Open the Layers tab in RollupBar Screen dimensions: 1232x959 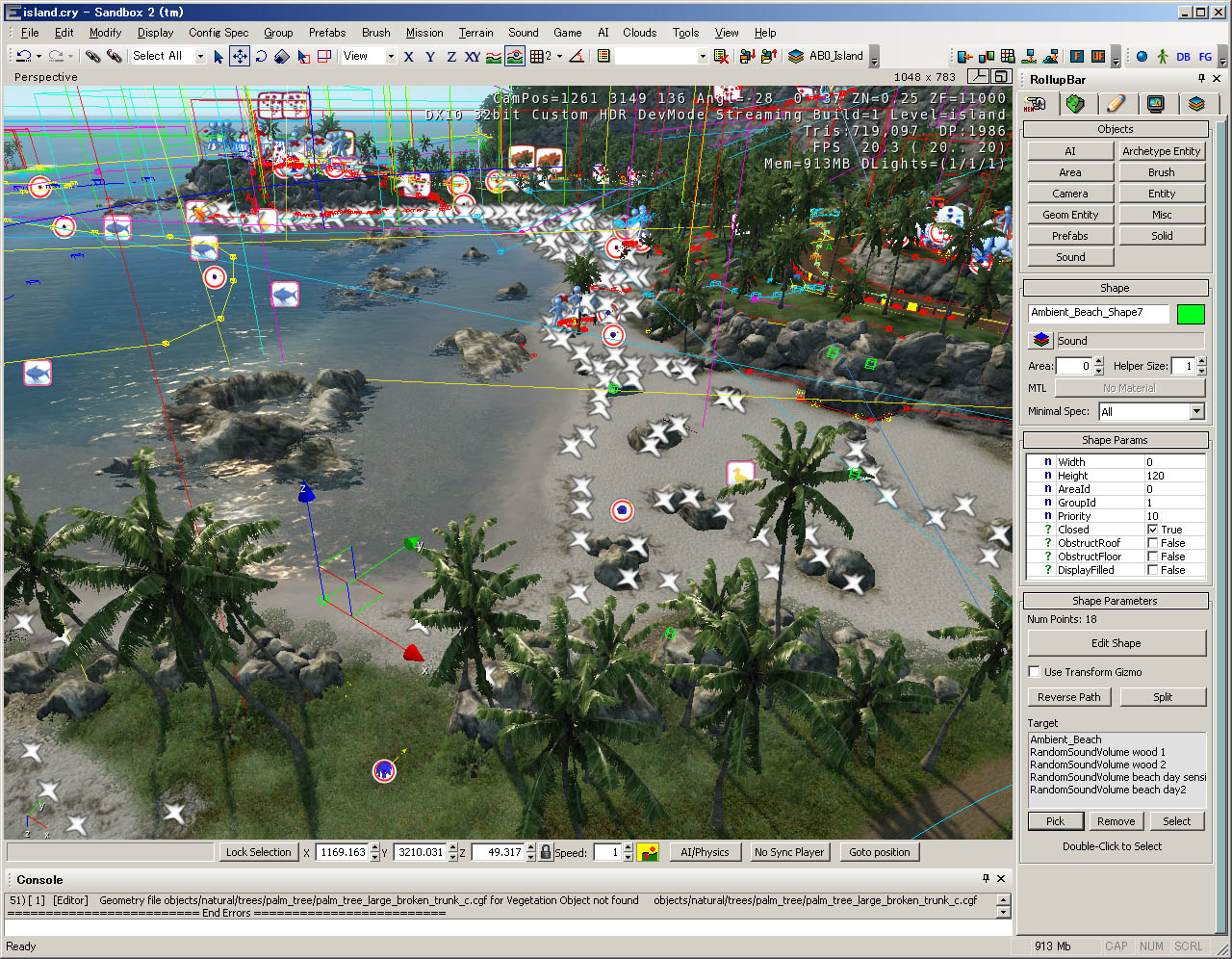(1195, 104)
